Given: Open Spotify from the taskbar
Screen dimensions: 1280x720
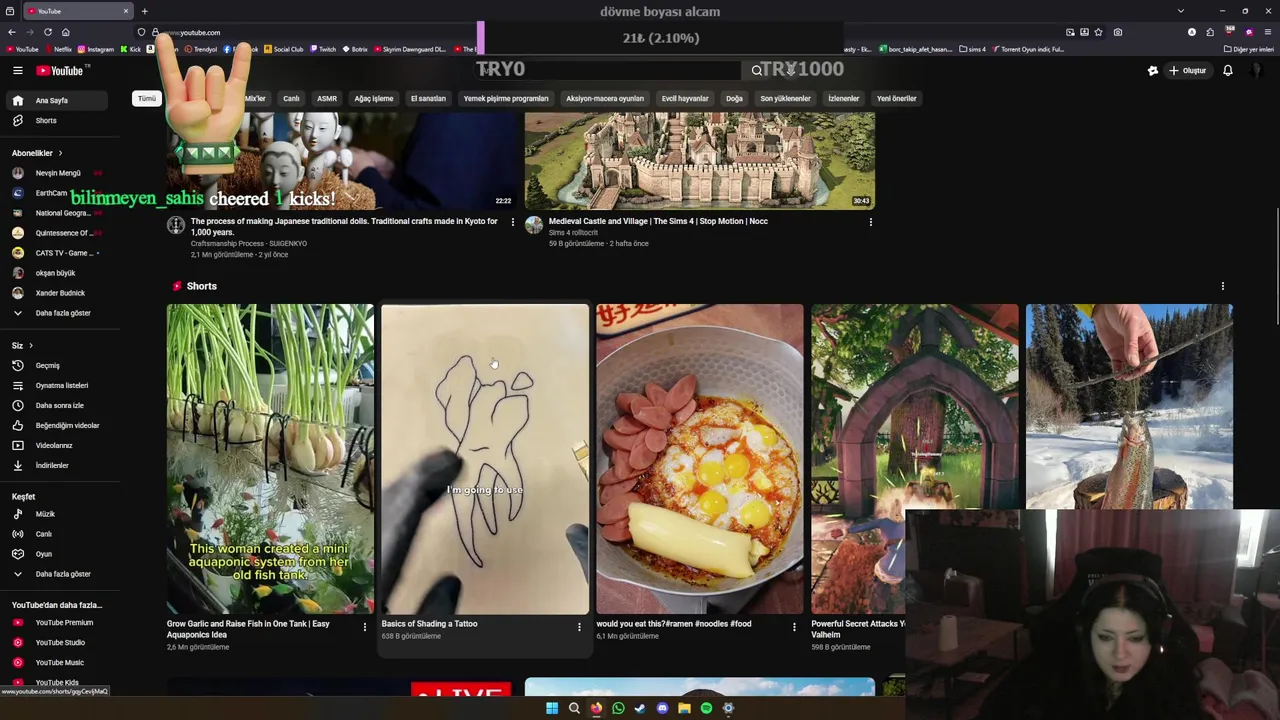Looking at the screenshot, I should (706, 708).
